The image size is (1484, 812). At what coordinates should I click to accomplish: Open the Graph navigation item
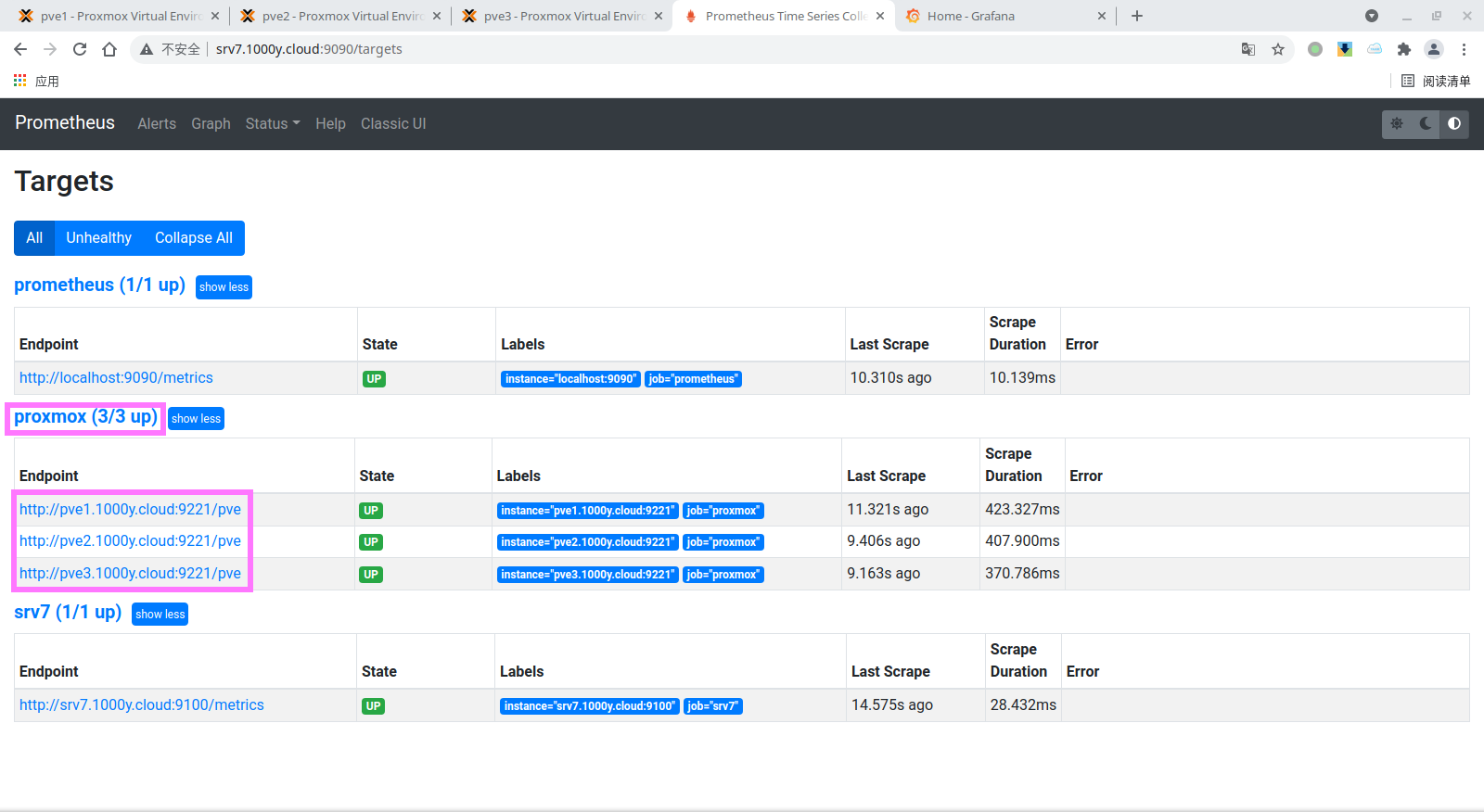pyautogui.click(x=211, y=123)
